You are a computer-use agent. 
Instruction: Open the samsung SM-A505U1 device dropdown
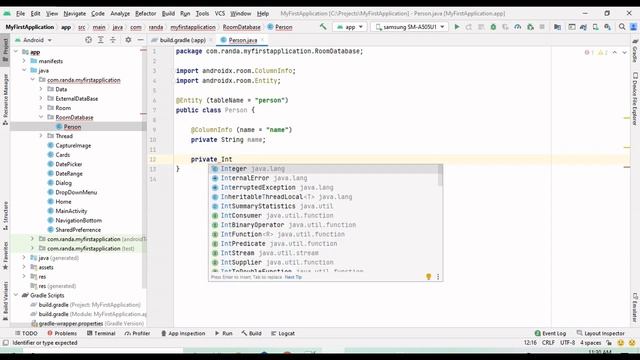409,27
